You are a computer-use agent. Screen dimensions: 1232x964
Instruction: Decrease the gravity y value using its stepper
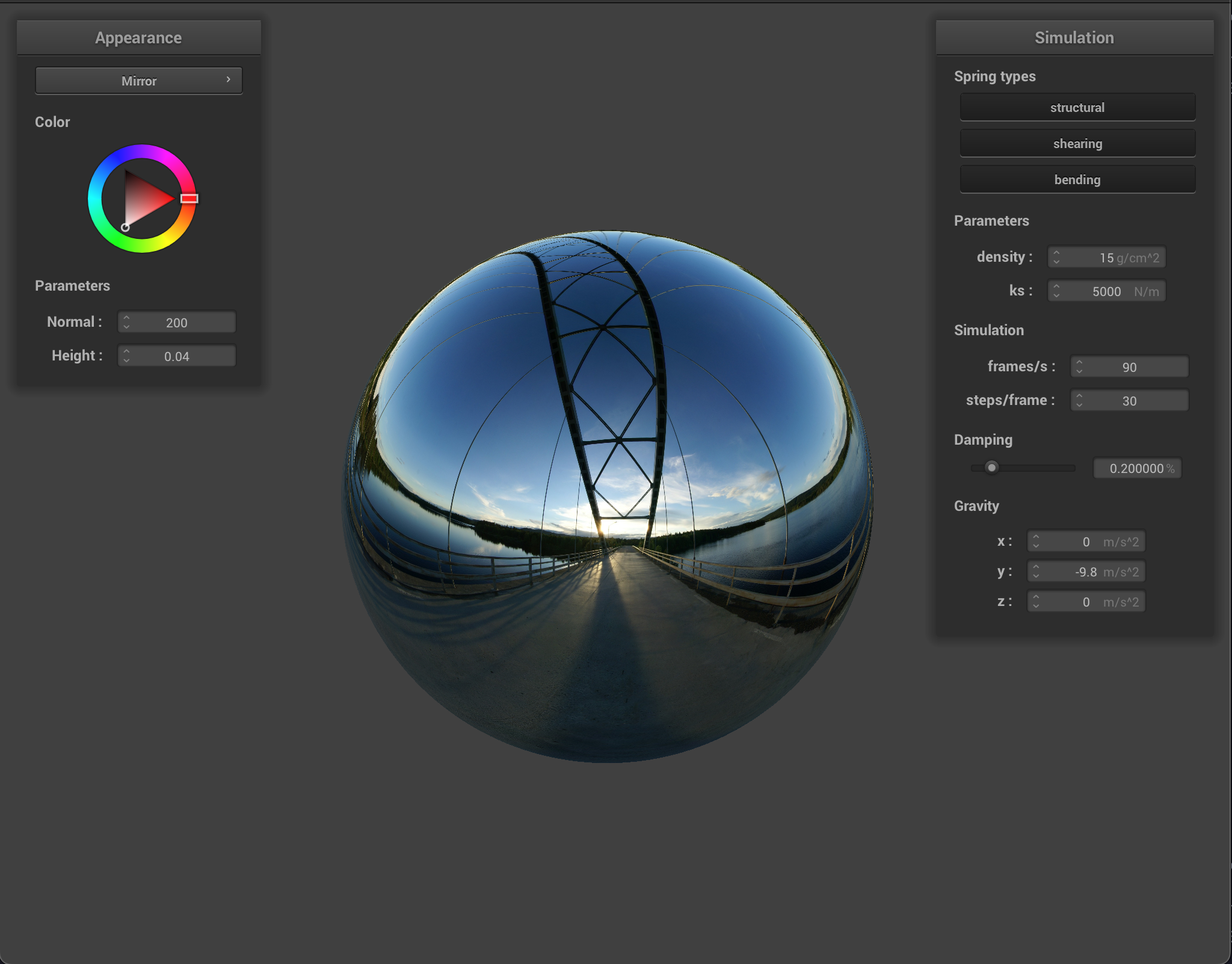coord(1035,575)
